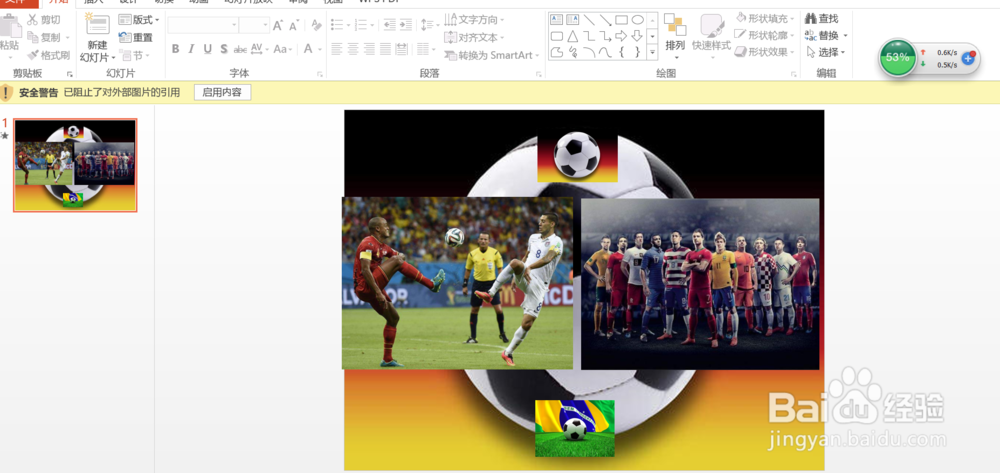Open the 排列 arrange dropdown
1000x473 pixels.
(675, 37)
